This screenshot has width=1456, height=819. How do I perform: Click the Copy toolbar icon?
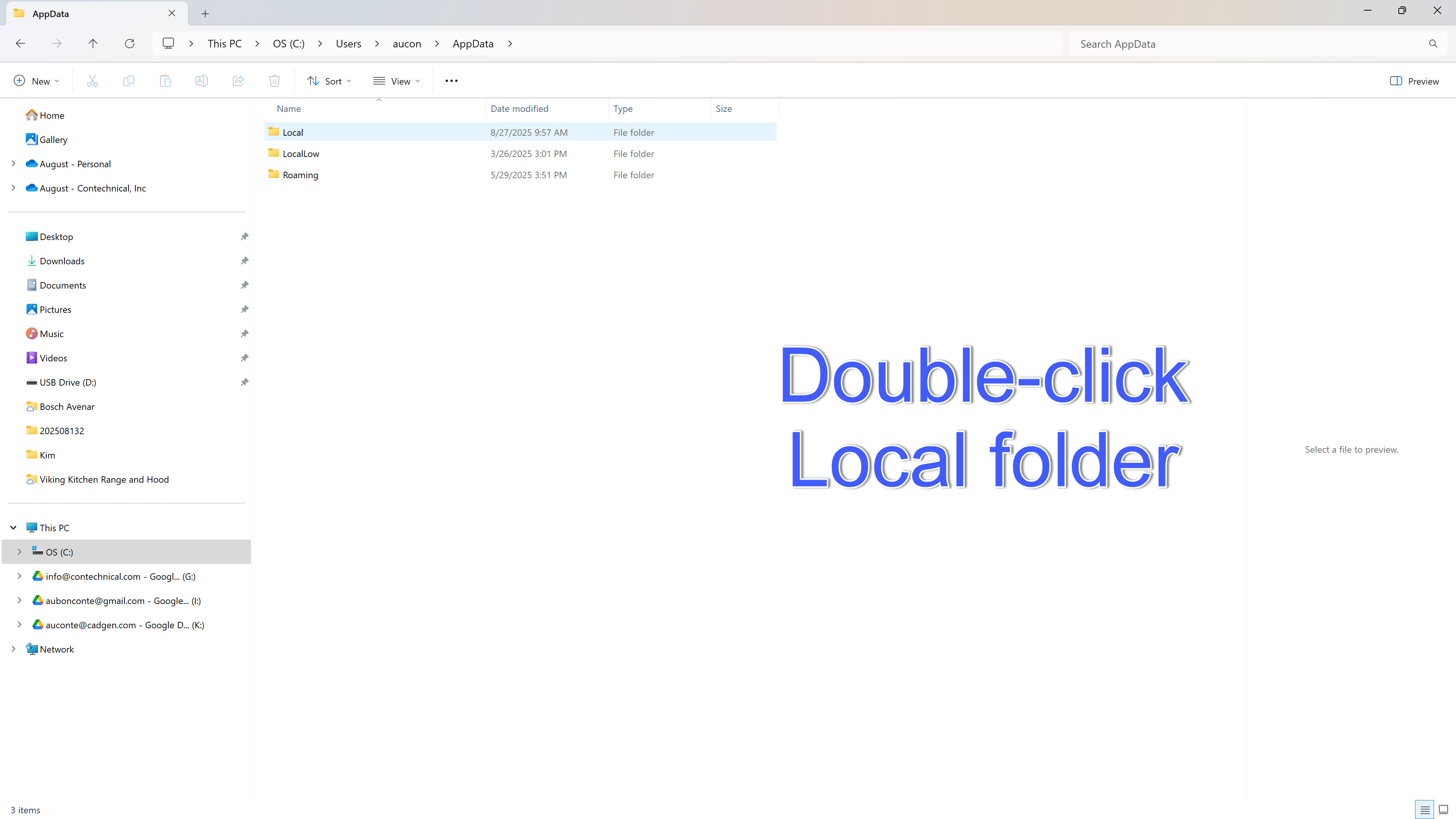pos(128,81)
